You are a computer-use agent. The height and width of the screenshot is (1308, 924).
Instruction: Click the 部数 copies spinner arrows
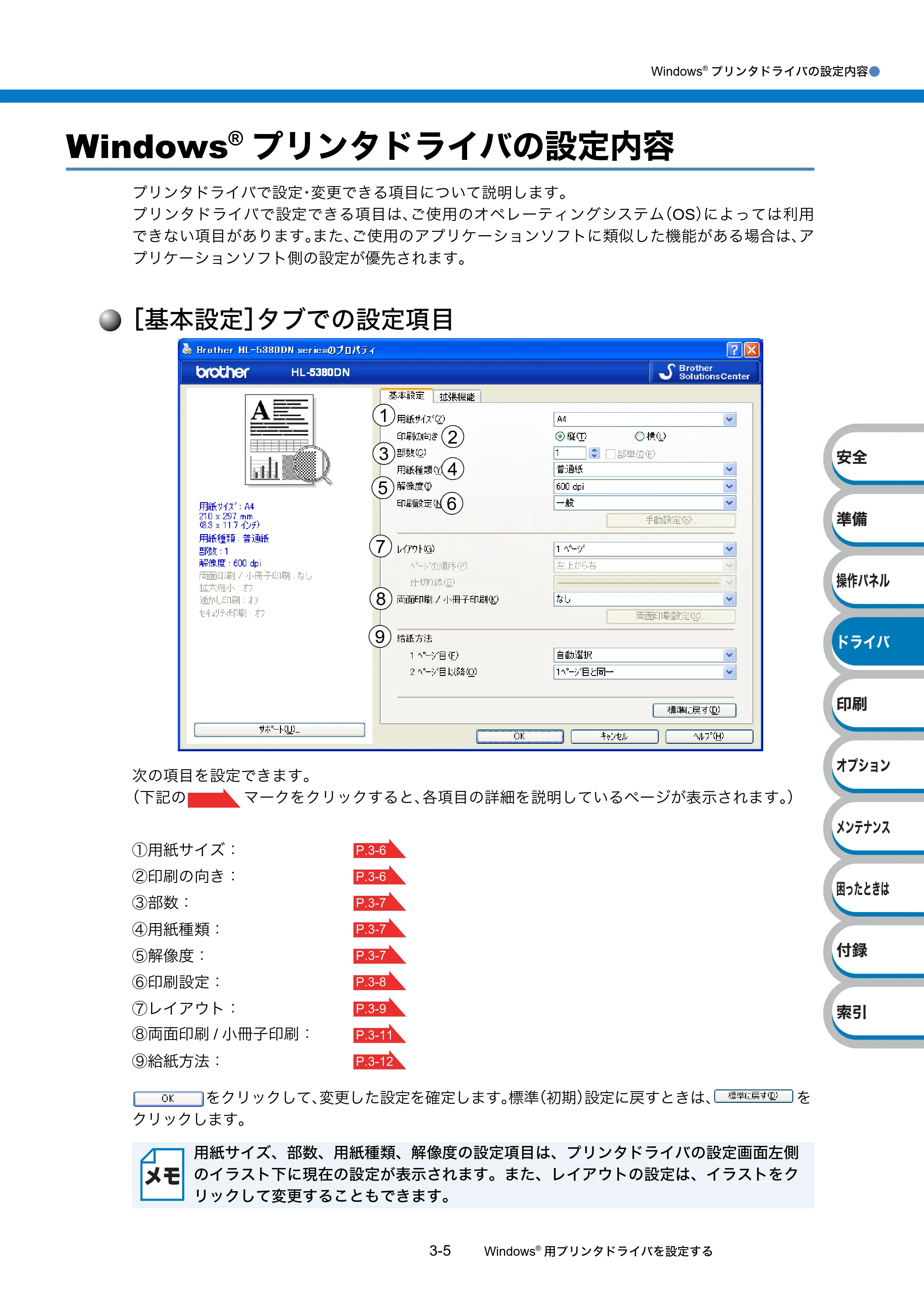tap(594, 453)
